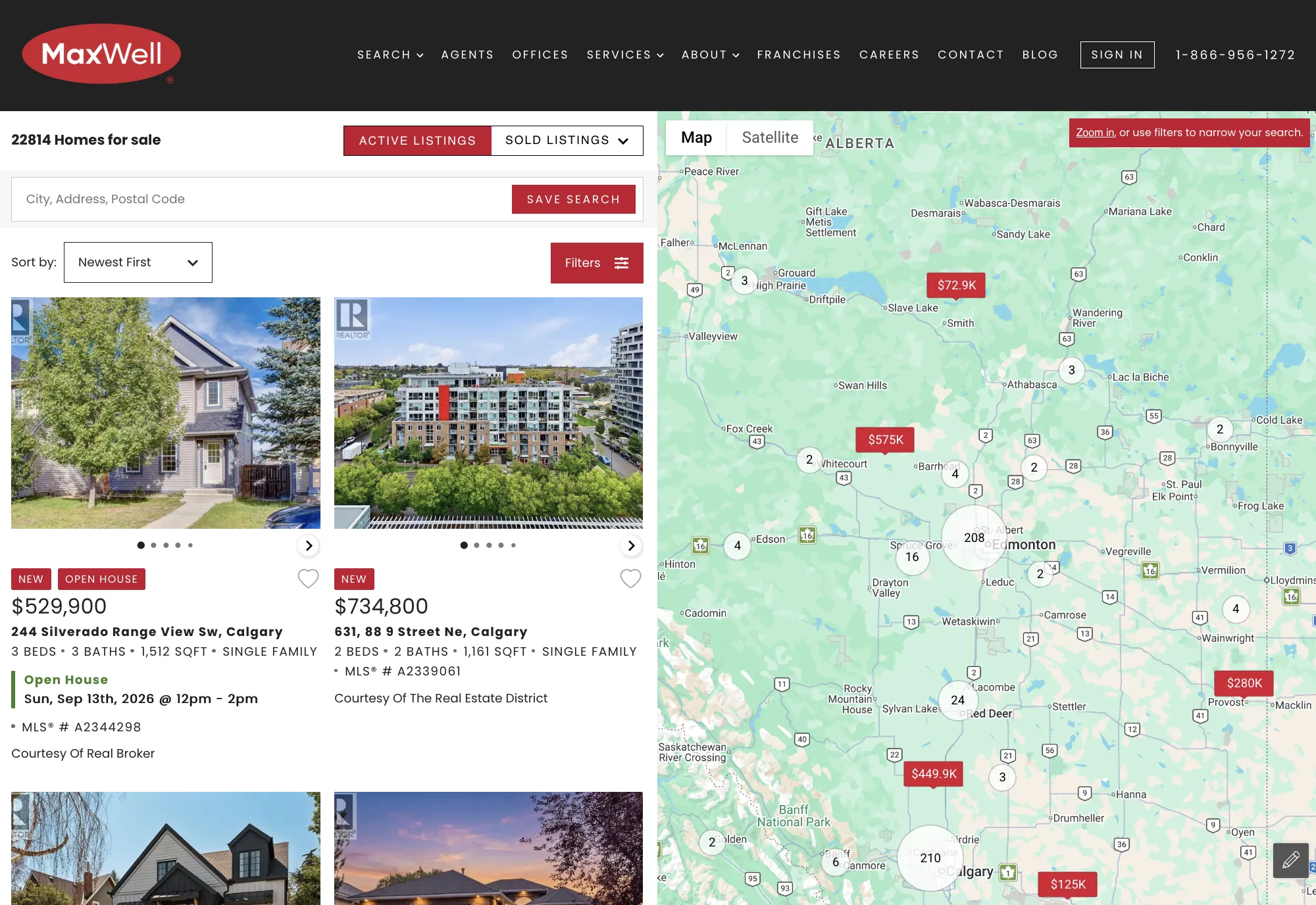Call the 1-866-956-1272 phone link
The image size is (1316, 905).
coord(1236,55)
